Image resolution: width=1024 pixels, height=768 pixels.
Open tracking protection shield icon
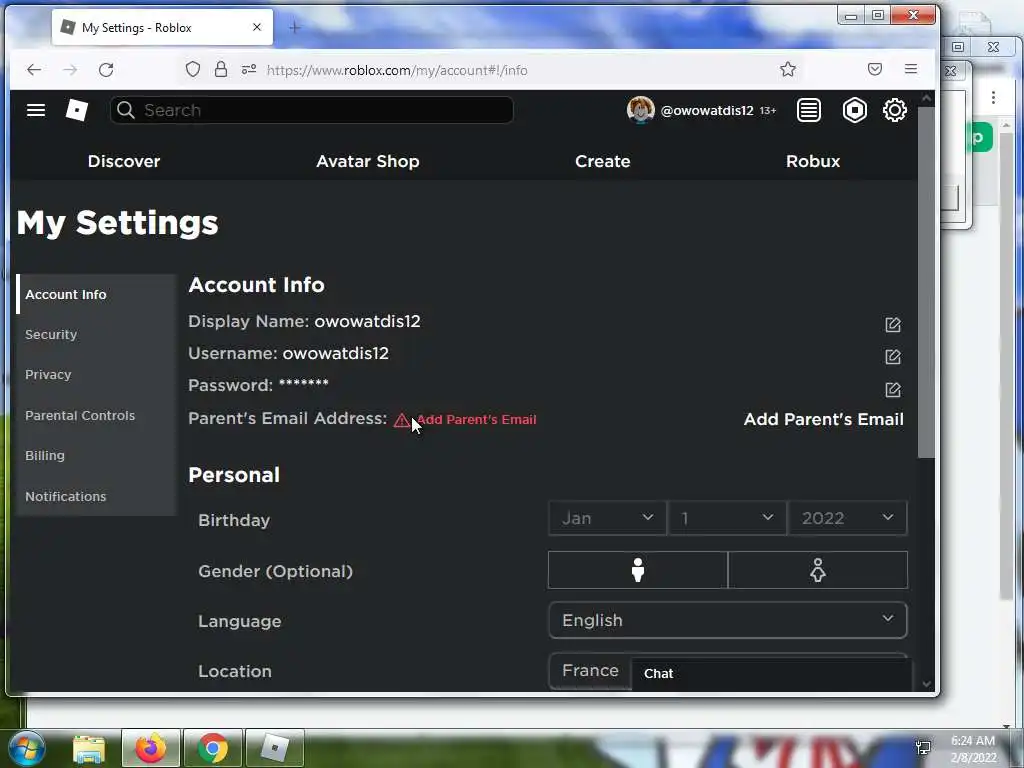pos(193,69)
